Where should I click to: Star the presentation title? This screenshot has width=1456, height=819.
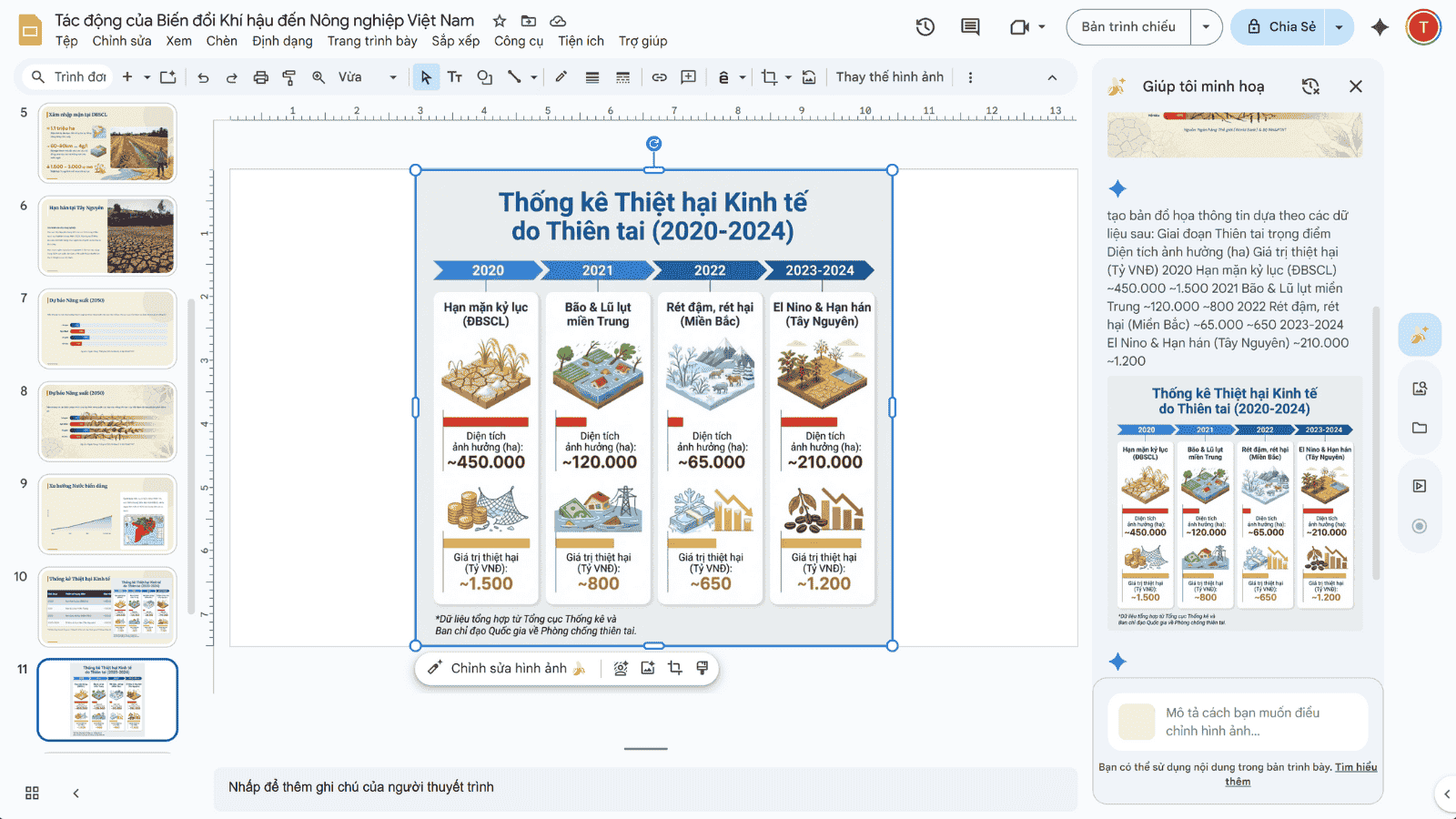(x=500, y=21)
